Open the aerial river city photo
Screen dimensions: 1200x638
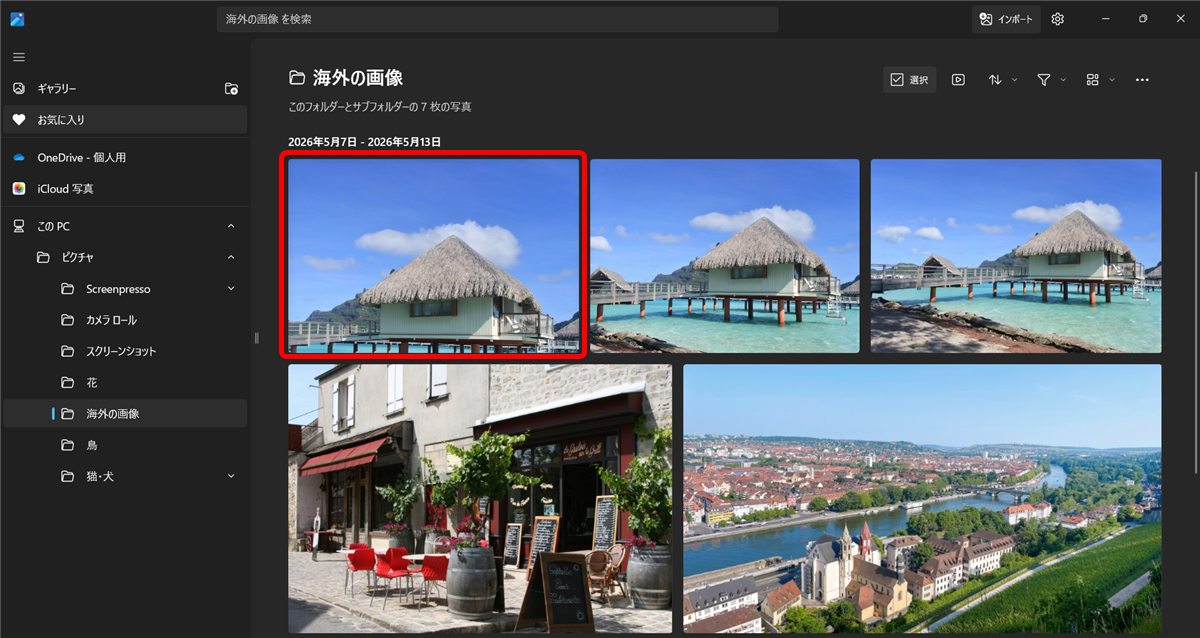click(922, 499)
